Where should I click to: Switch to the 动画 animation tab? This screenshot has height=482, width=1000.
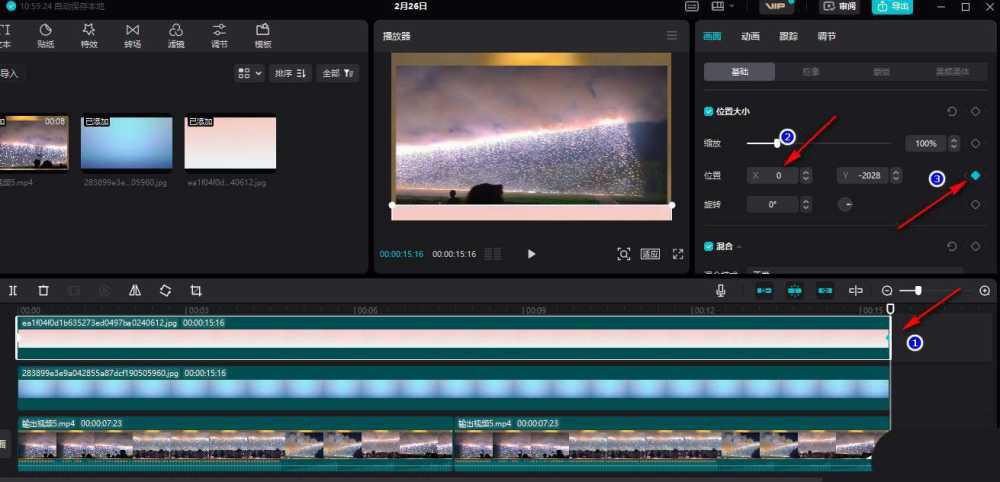750,36
